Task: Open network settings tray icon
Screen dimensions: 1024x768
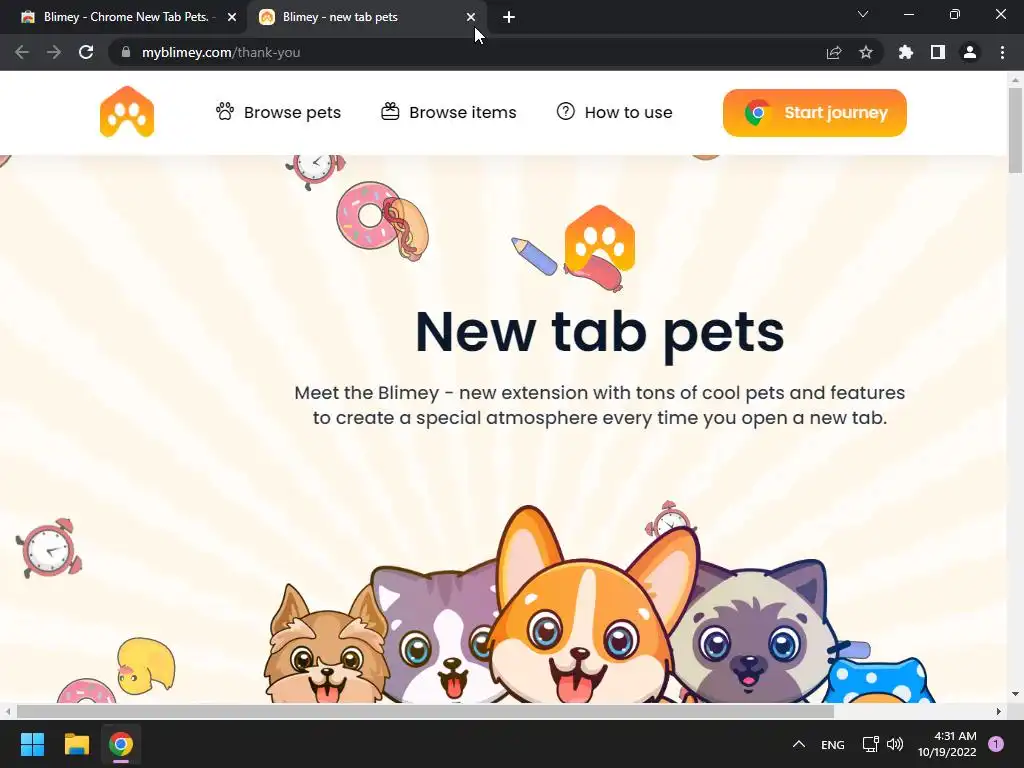Action: pos(871,744)
